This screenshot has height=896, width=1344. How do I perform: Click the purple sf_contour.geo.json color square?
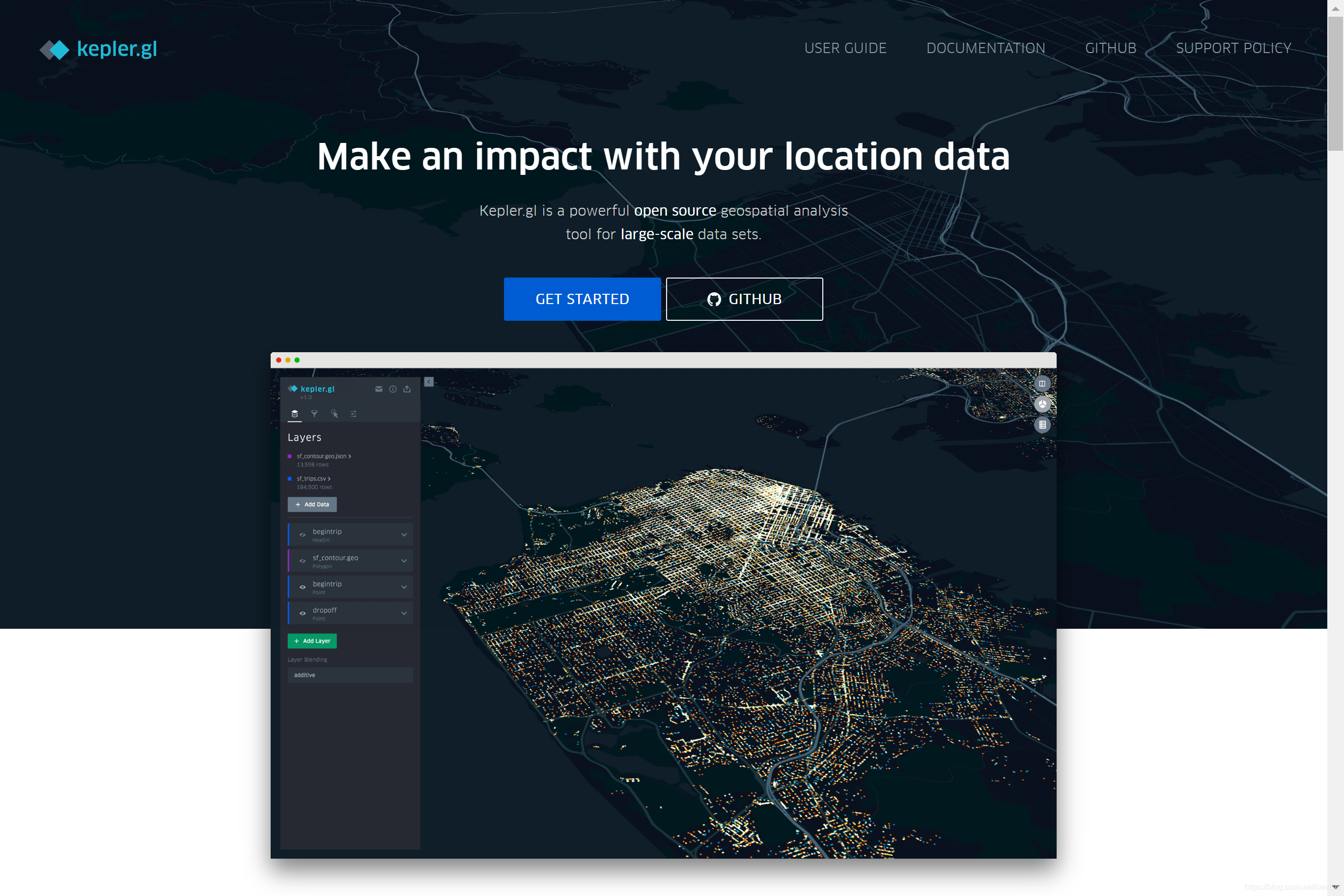click(290, 456)
